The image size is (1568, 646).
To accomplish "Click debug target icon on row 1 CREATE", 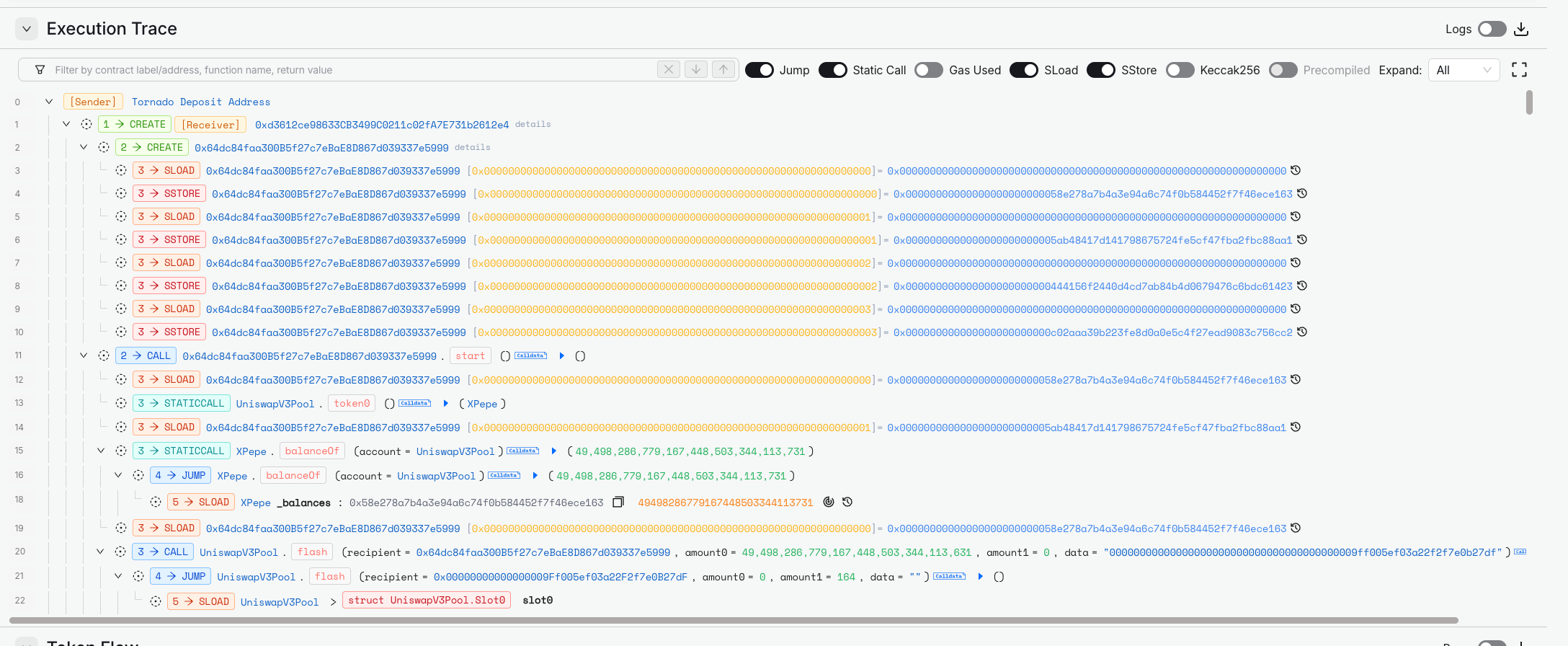I will click(x=86, y=124).
